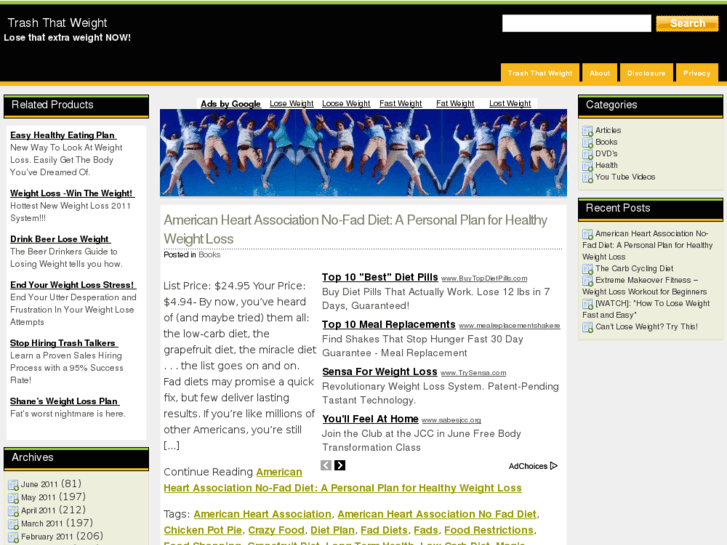This screenshot has height=545, width=727.
Task: Click icon beside April 2011 archive
Action: (13, 511)
